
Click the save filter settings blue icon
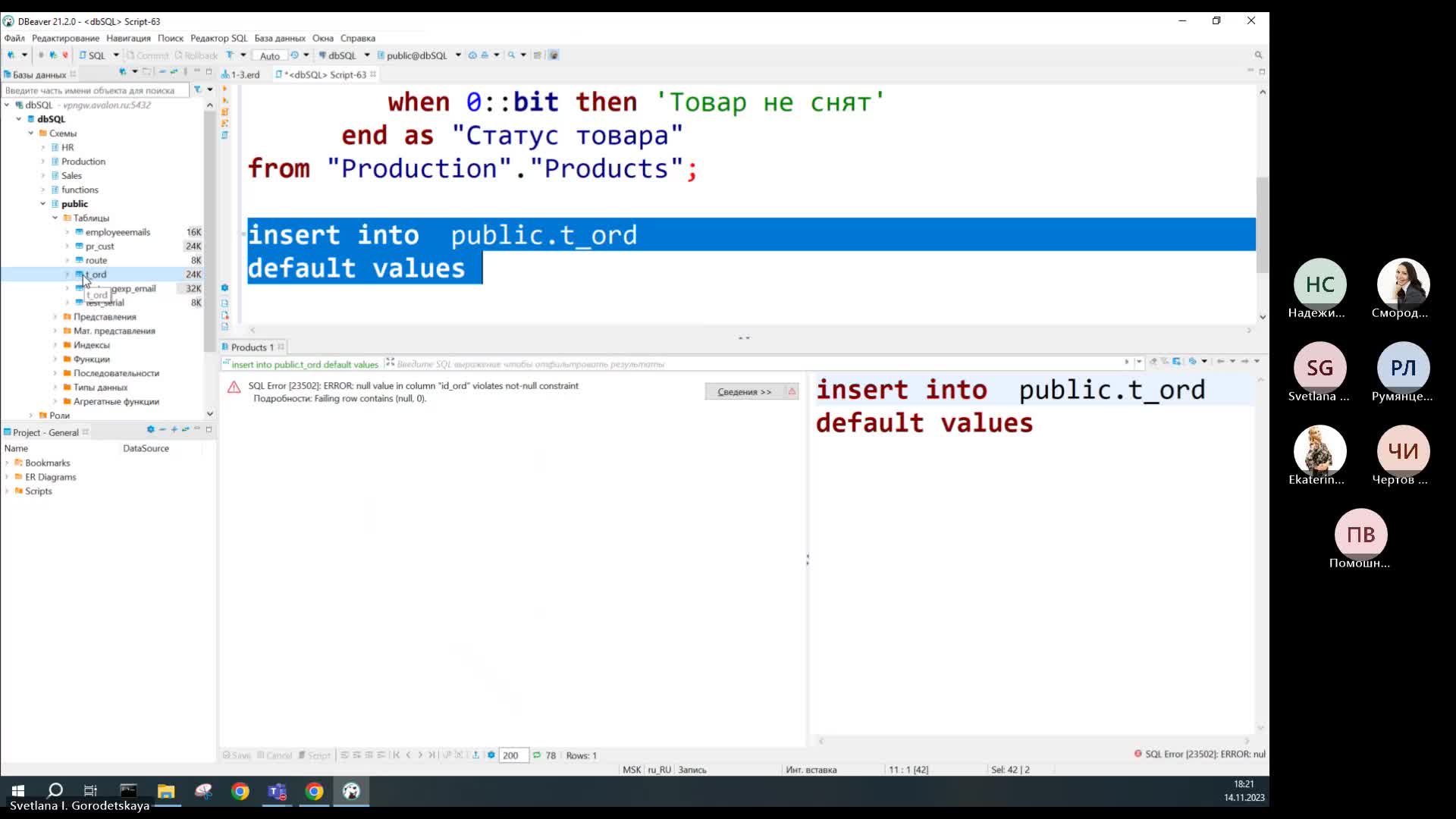pyautogui.click(x=1177, y=362)
